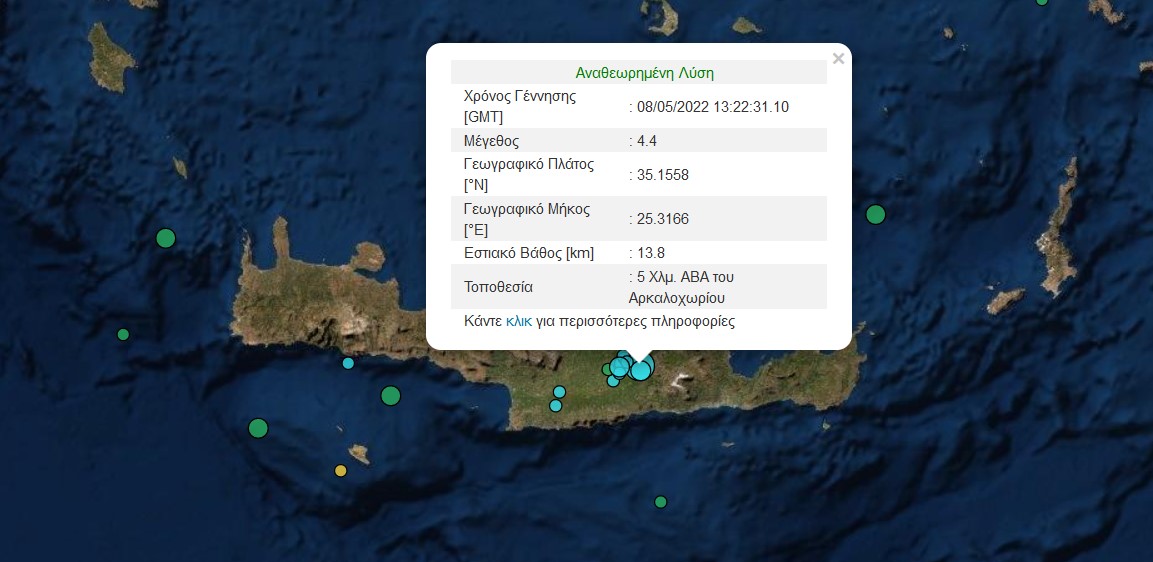Click the 'Γεωγραφικό Πλάτος [°N]' label

[529, 174]
